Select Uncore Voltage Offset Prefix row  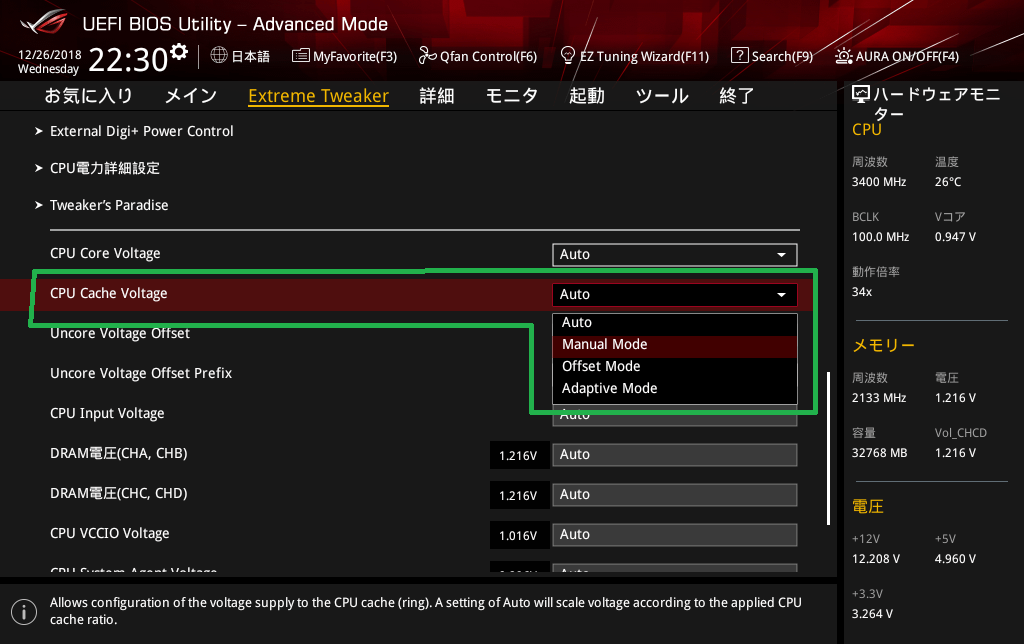[x=141, y=373]
